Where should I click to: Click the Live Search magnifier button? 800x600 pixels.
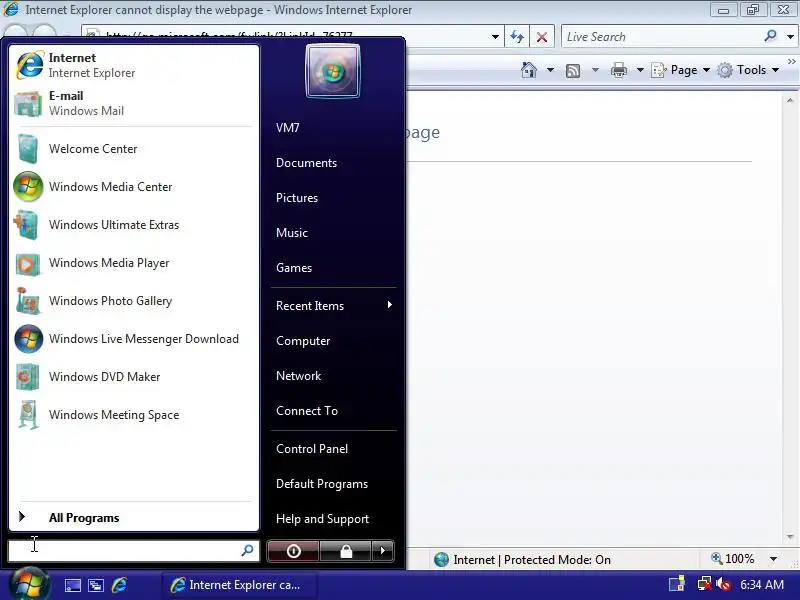(x=770, y=36)
